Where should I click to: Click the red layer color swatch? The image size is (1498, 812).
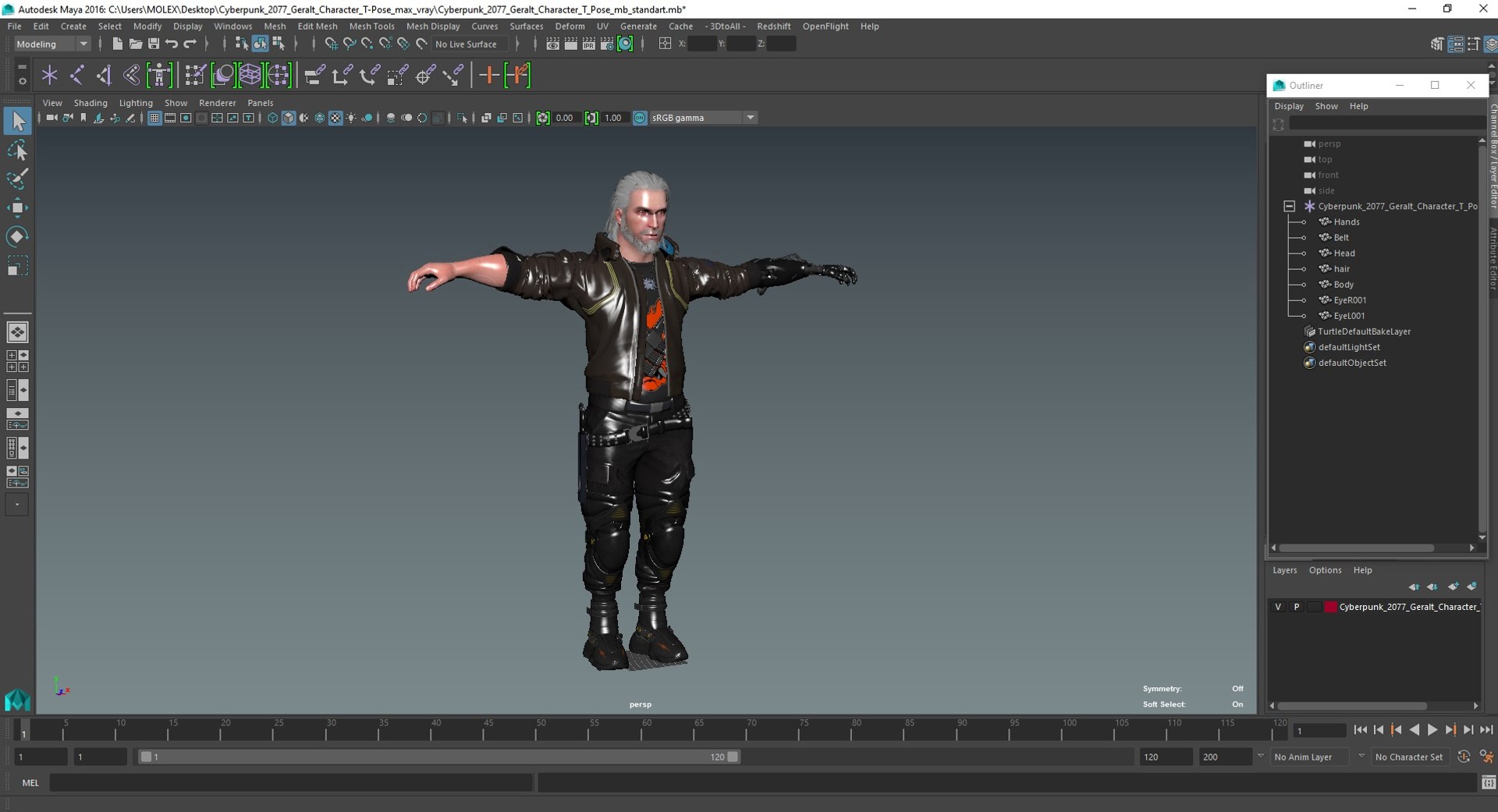[1330, 607]
